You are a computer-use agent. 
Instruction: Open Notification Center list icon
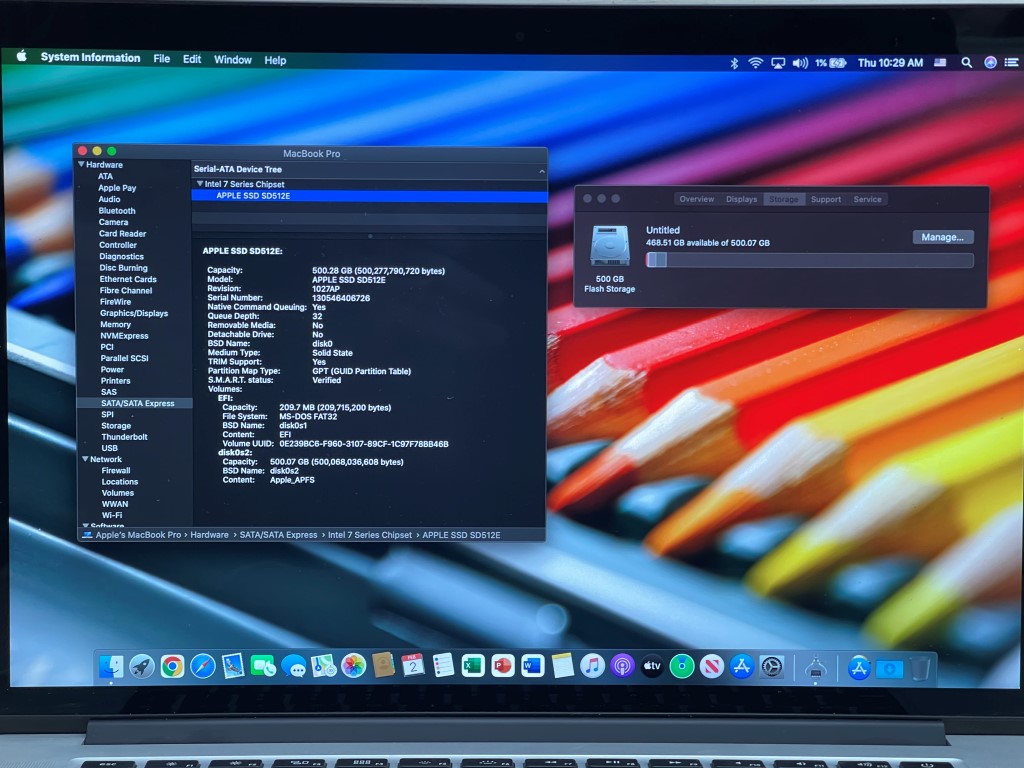pos(1012,63)
